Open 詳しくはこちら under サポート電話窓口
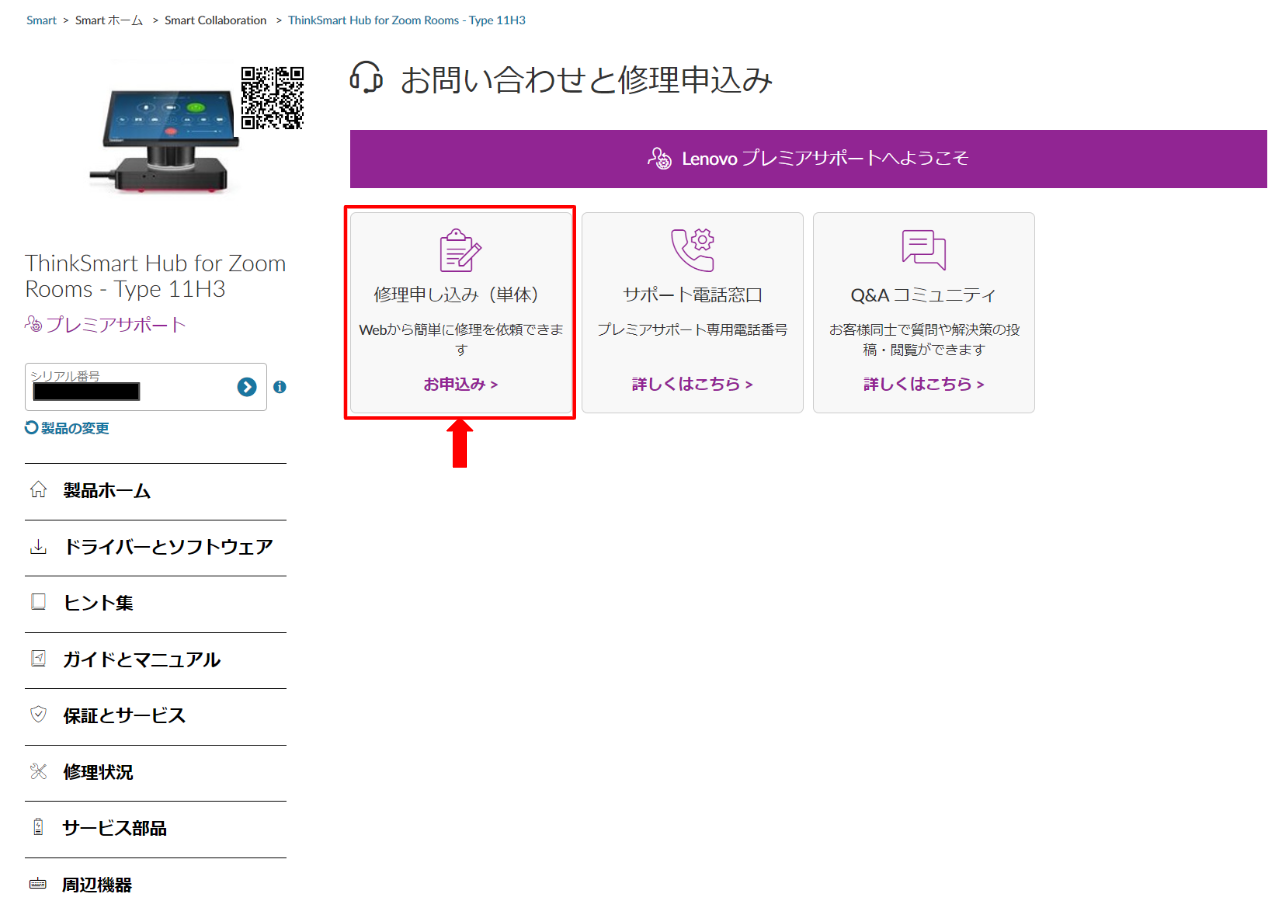The height and width of the screenshot is (921, 1284). point(692,384)
